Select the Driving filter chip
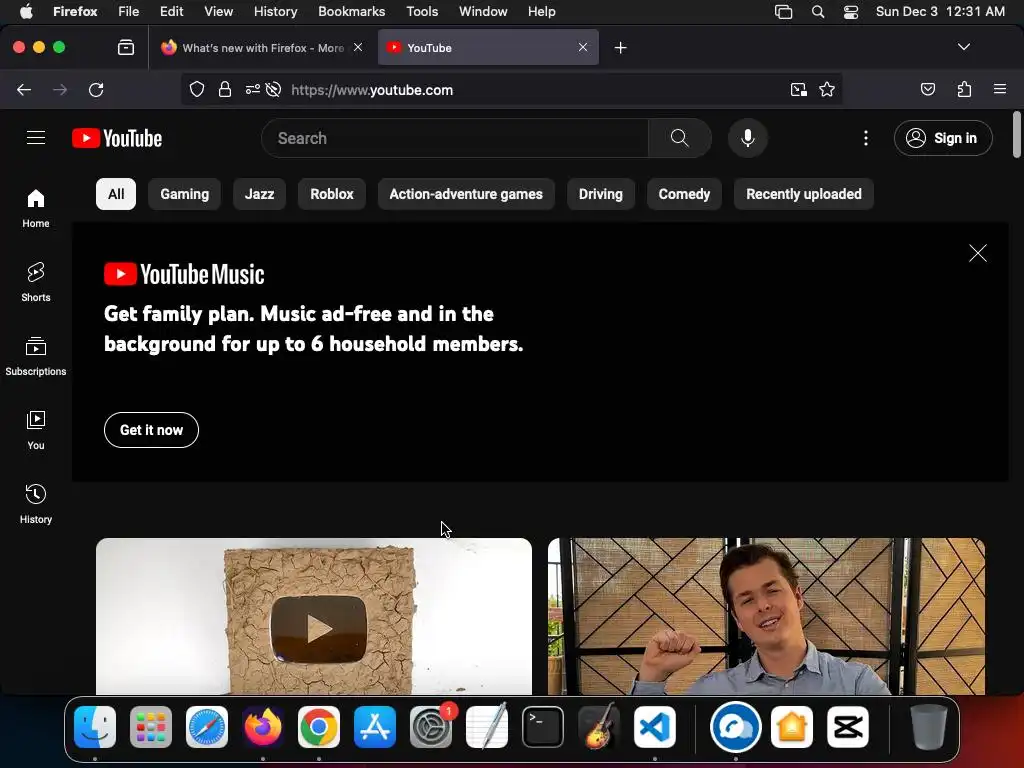Image resolution: width=1024 pixels, height=768 pixels. pos(601,194)
